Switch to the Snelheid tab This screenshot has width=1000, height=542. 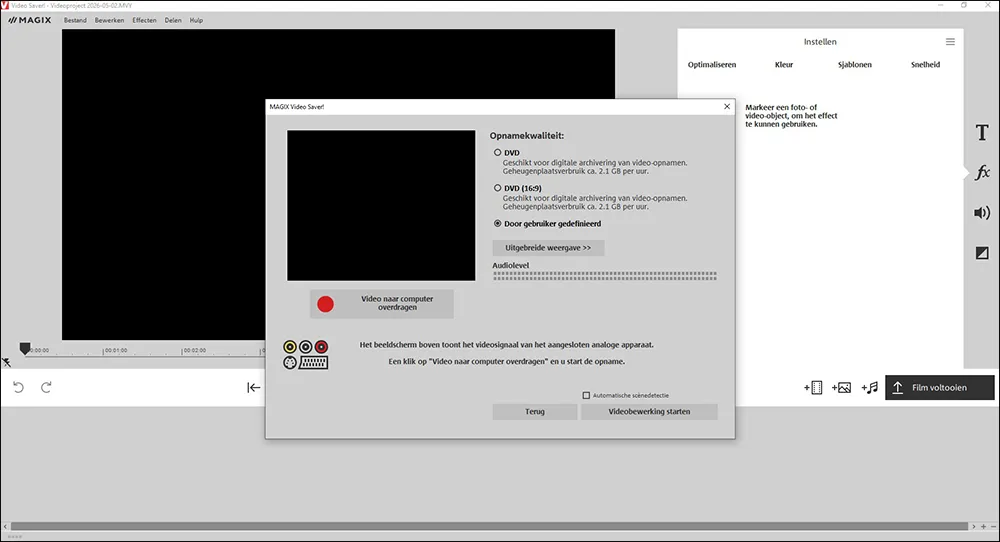(x=925, y=64)
